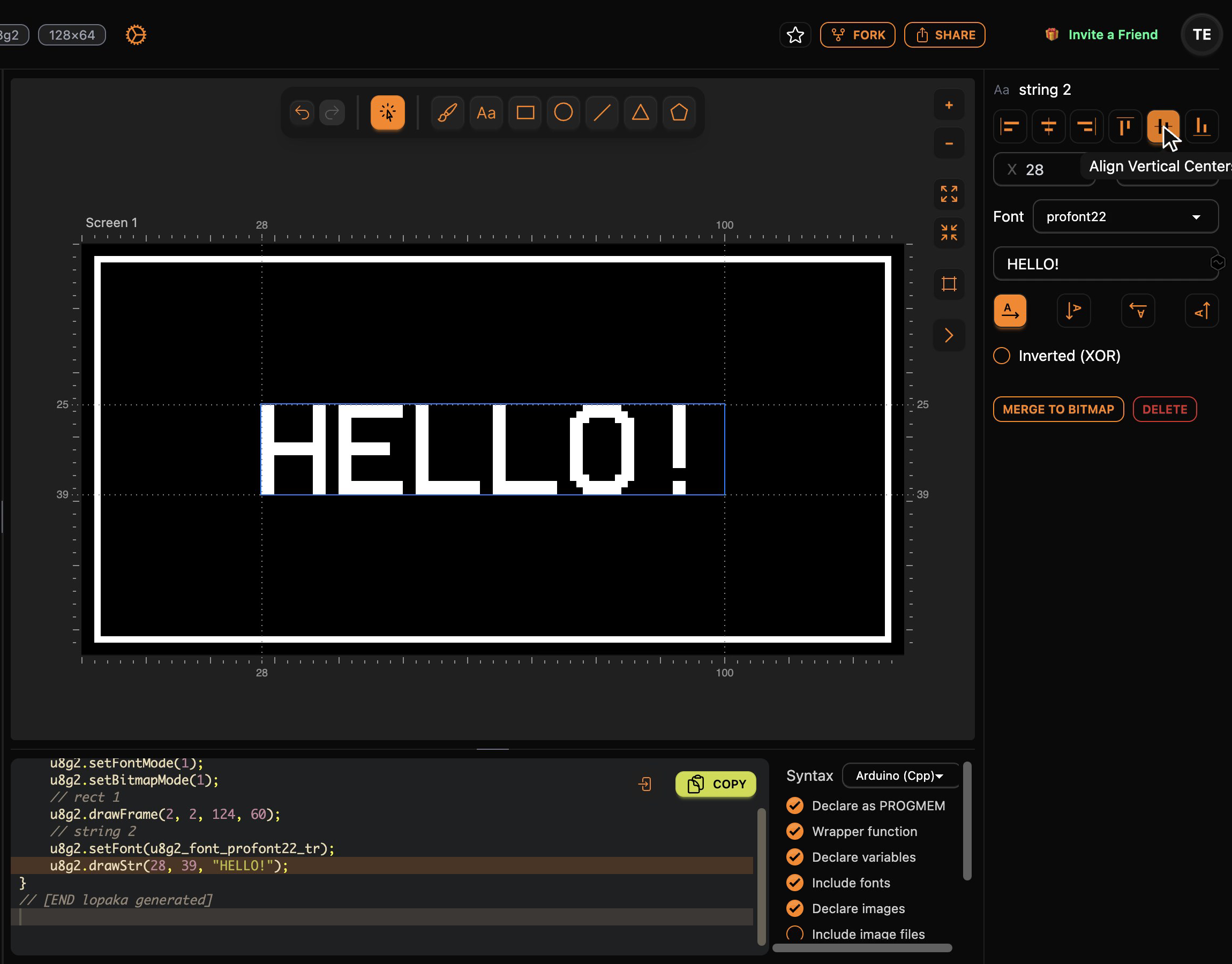Star this project as favorite
1232x964 pixels.
coord(795,35)
